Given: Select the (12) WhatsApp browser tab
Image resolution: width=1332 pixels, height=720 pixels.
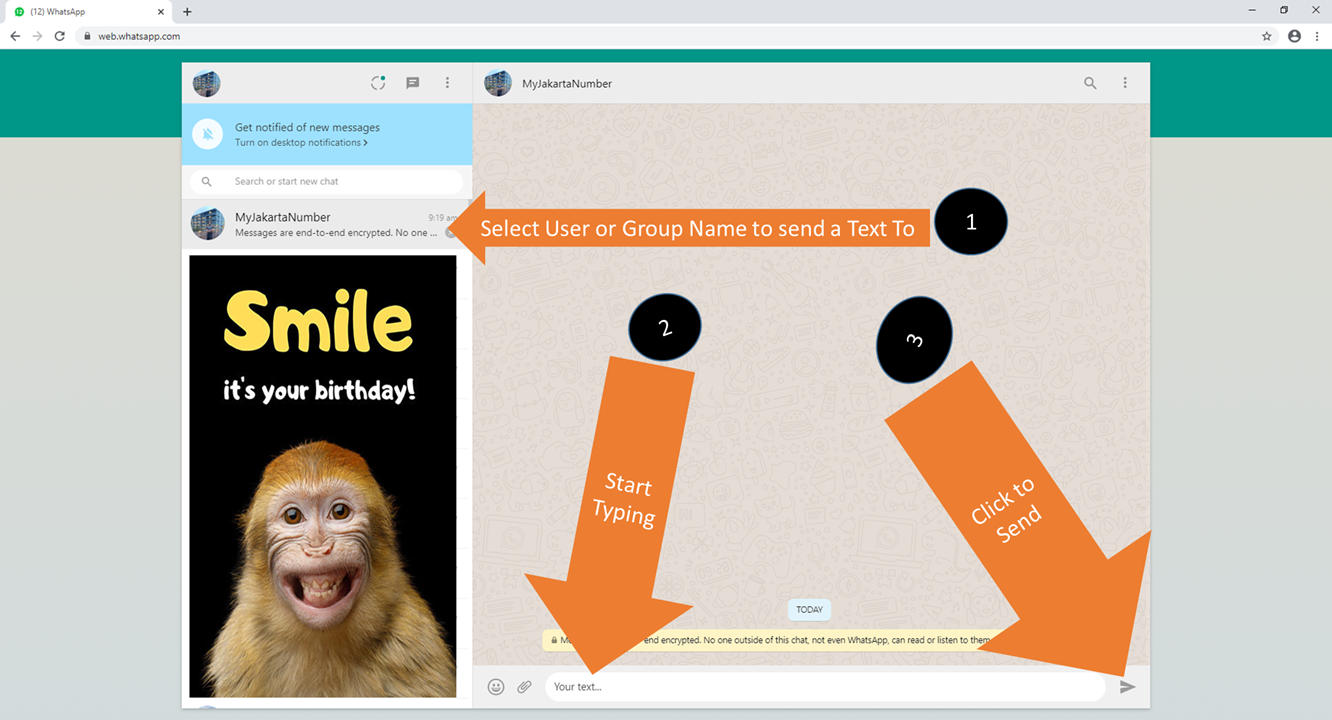Looking at the screenshot, I should [x=88, y=12].
